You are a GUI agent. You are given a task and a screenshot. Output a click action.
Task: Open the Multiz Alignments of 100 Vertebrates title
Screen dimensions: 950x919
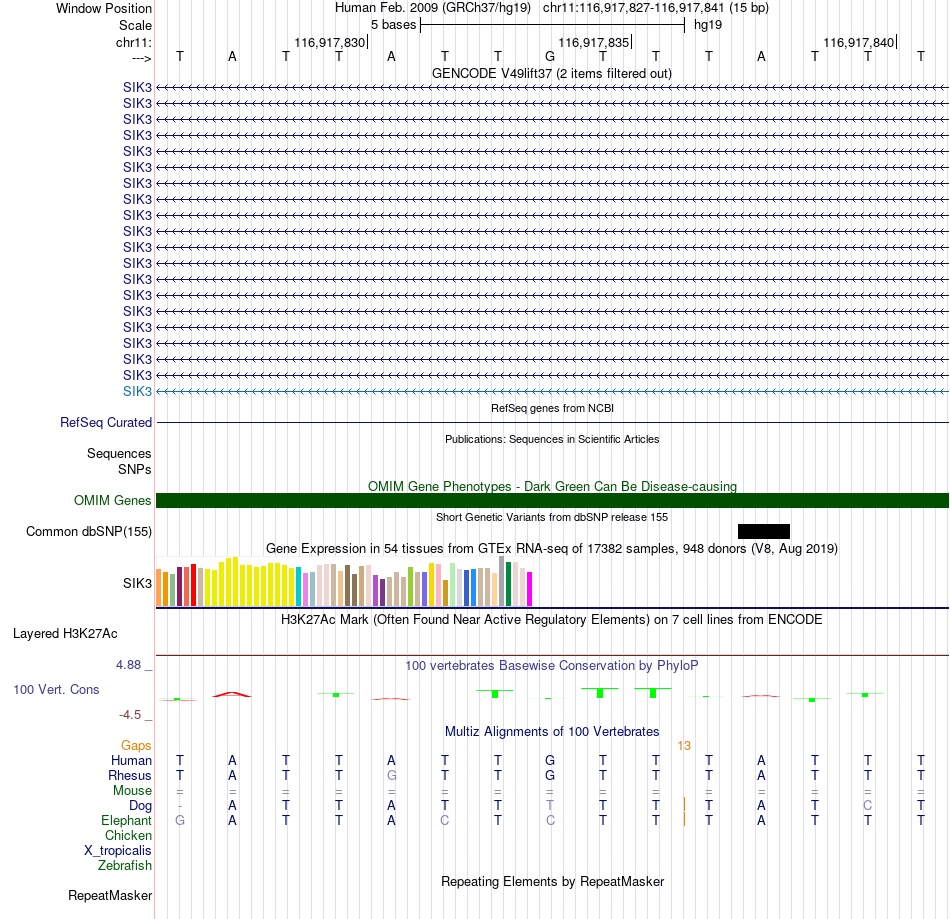[x=552, y=731]
